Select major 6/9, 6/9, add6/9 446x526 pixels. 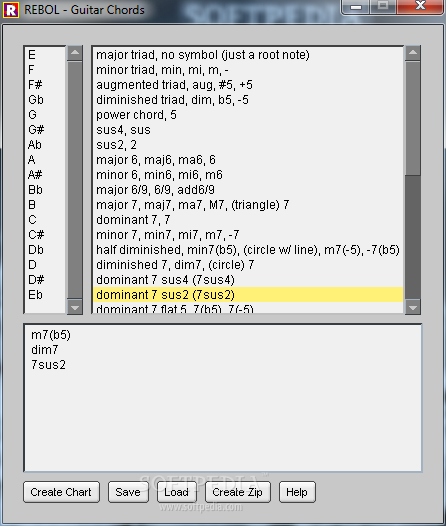tap(248, 190)
